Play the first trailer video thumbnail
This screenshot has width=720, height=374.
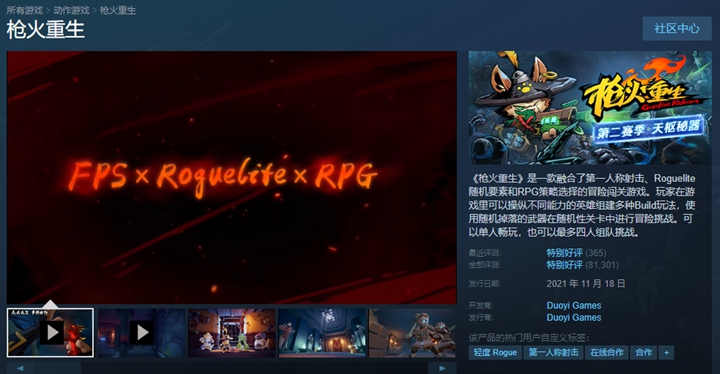click(50, 333)
